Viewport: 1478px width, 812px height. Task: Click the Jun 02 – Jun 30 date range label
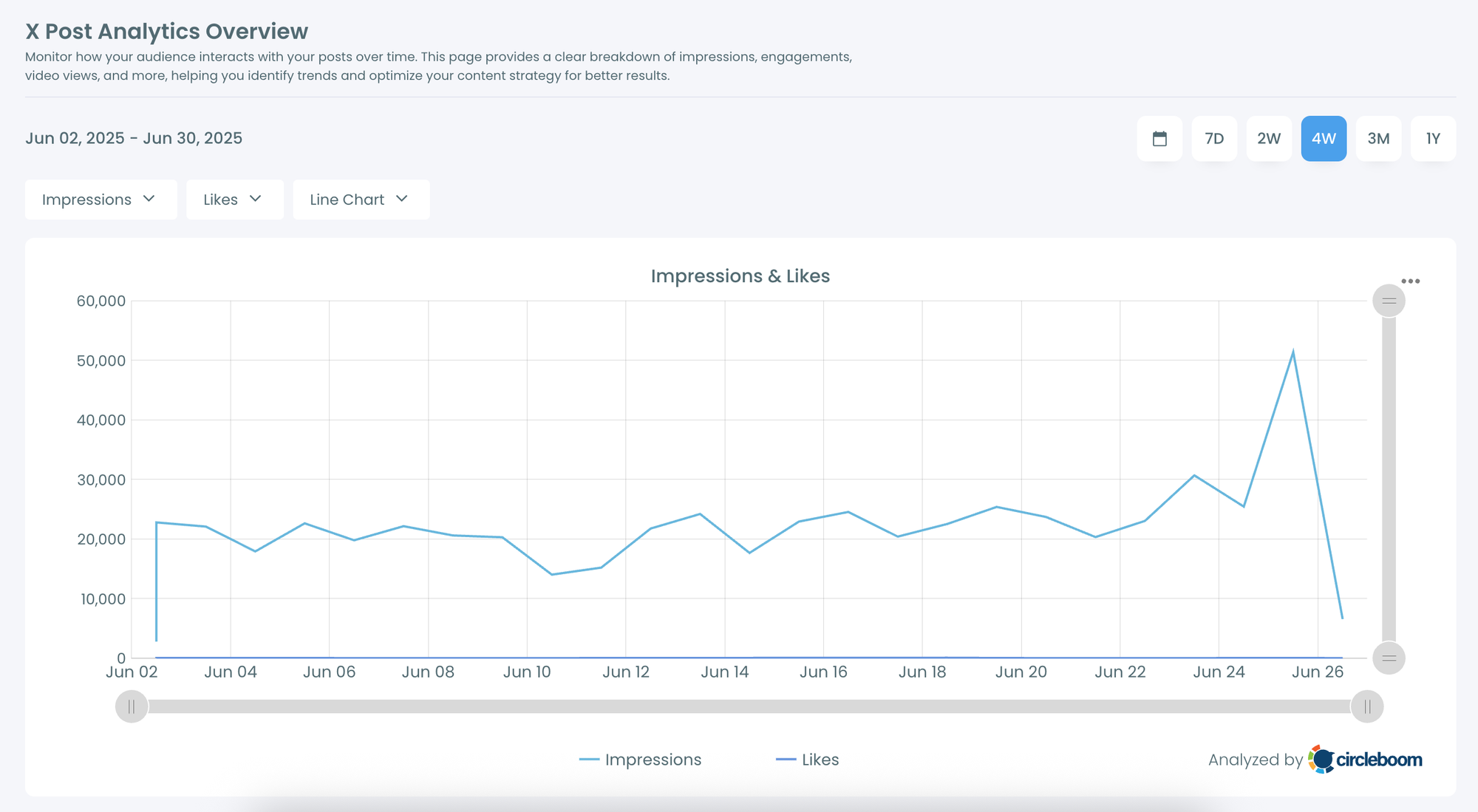[134, 138]
